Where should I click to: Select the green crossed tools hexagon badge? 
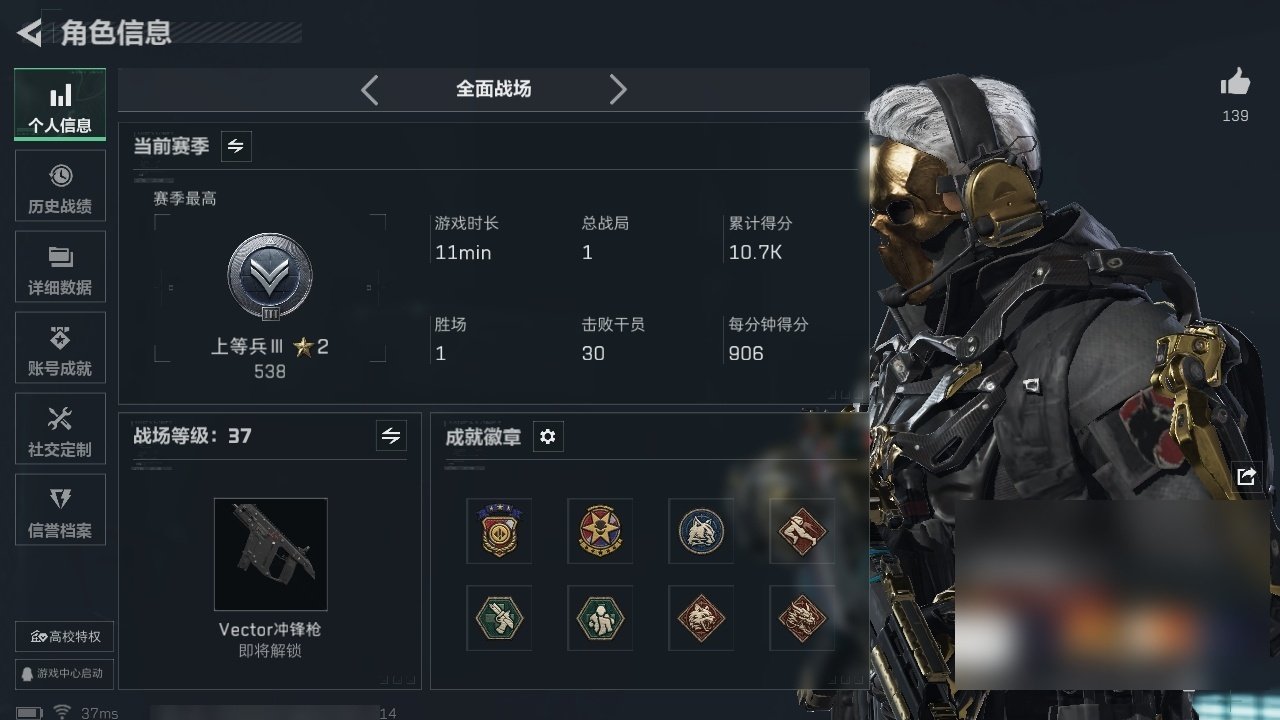(x=499, y=618)
